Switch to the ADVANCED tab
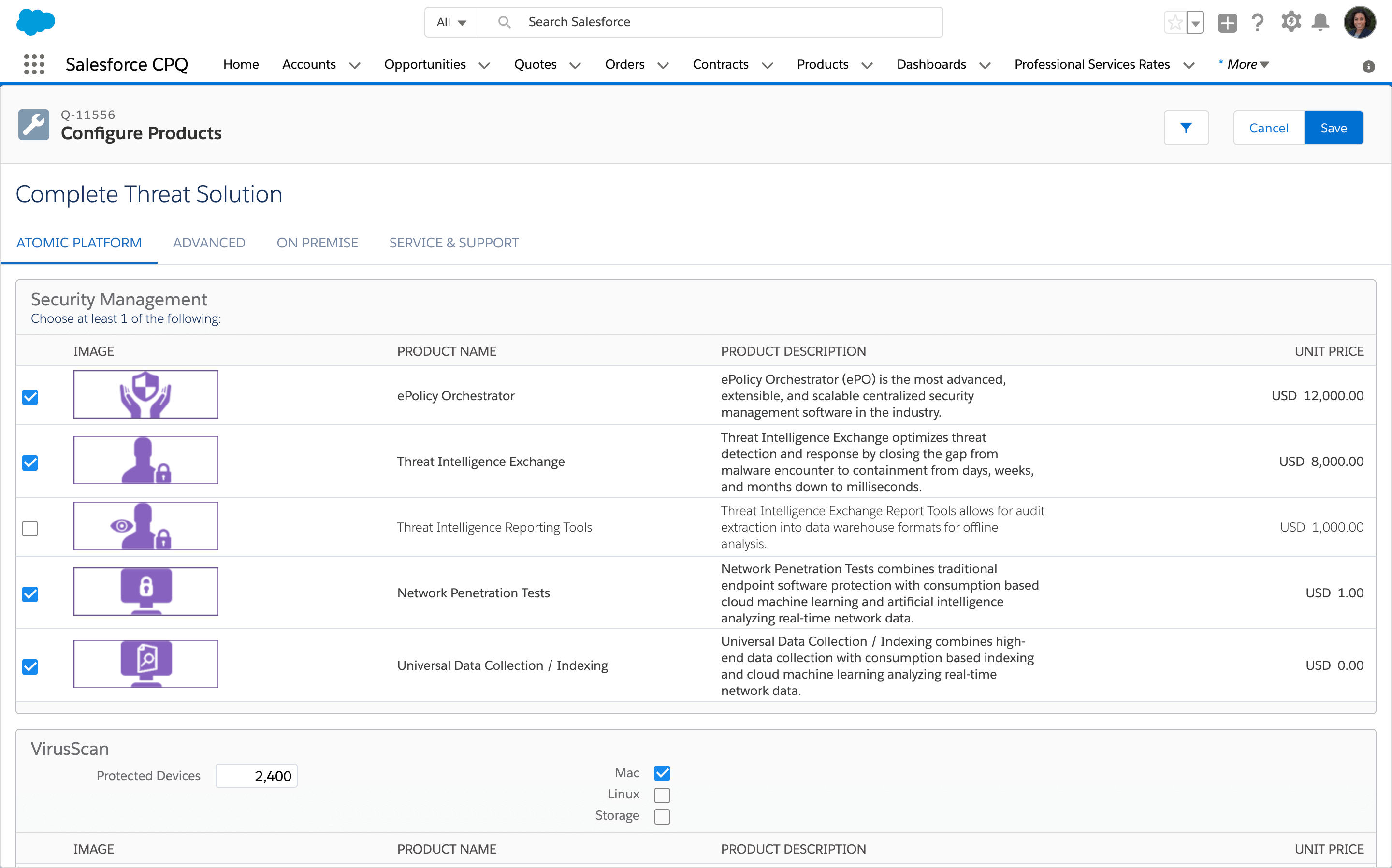Image resolution: width=1392 pixels, height=868 pixels. coord(209,243)
